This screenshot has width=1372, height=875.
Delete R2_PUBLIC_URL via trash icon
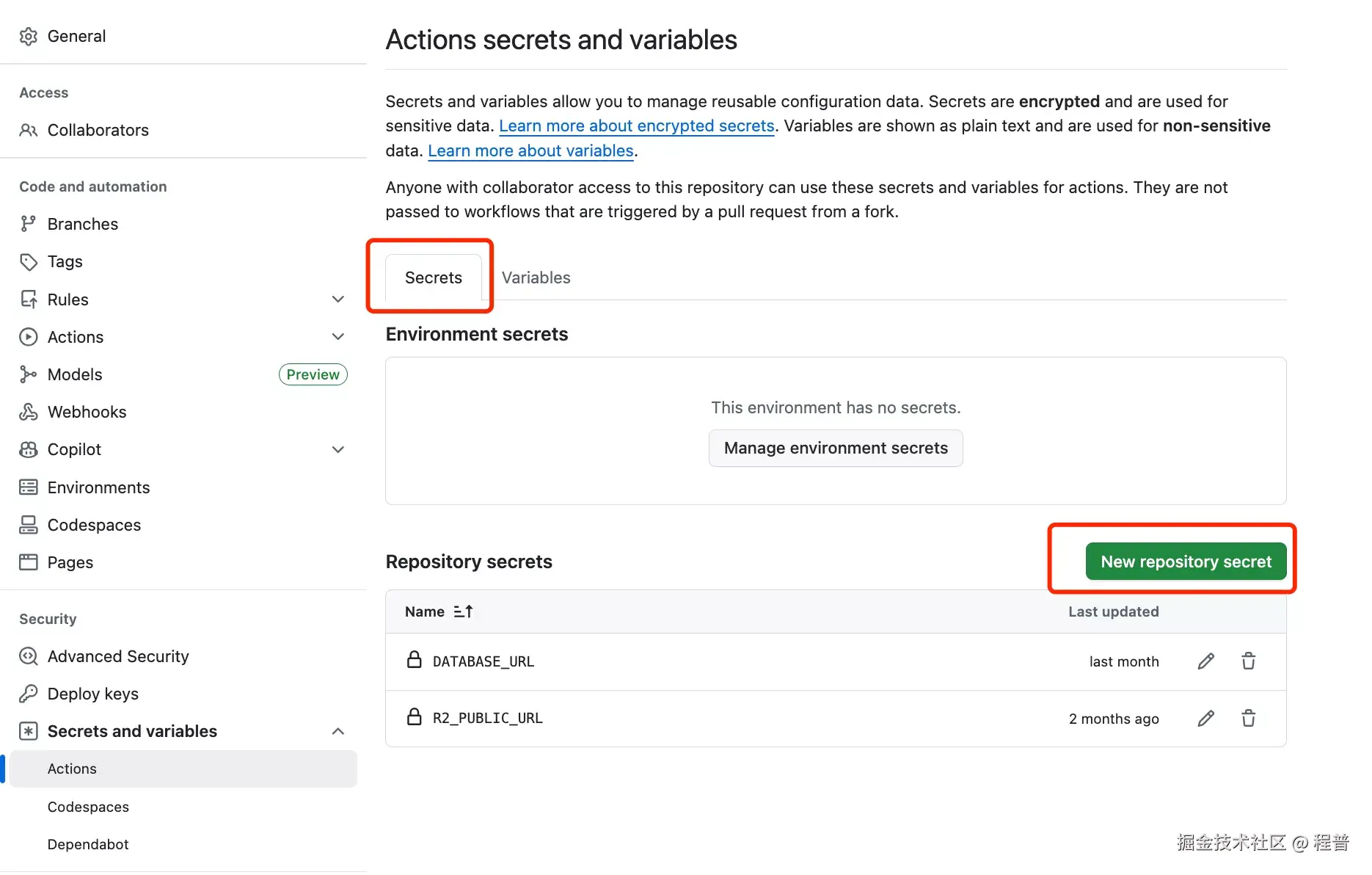coord(1249,718)
